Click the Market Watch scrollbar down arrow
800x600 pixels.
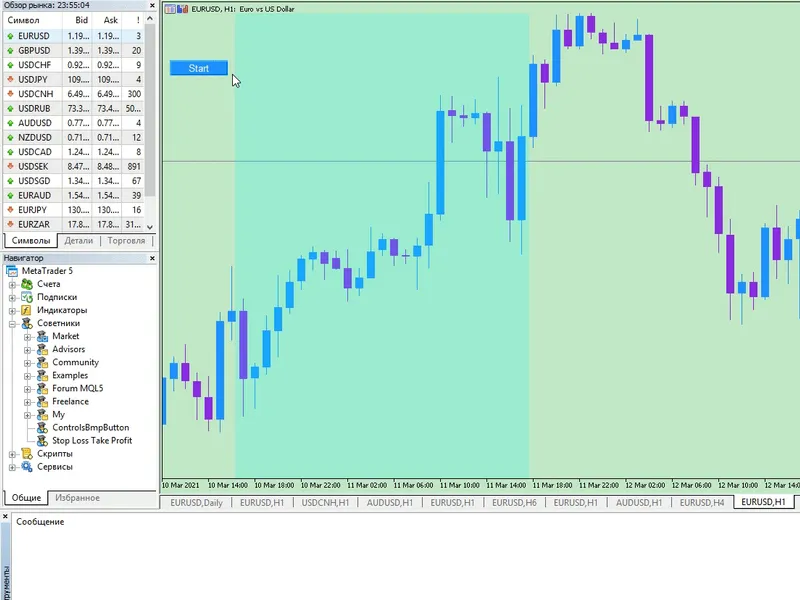point(150,227)
